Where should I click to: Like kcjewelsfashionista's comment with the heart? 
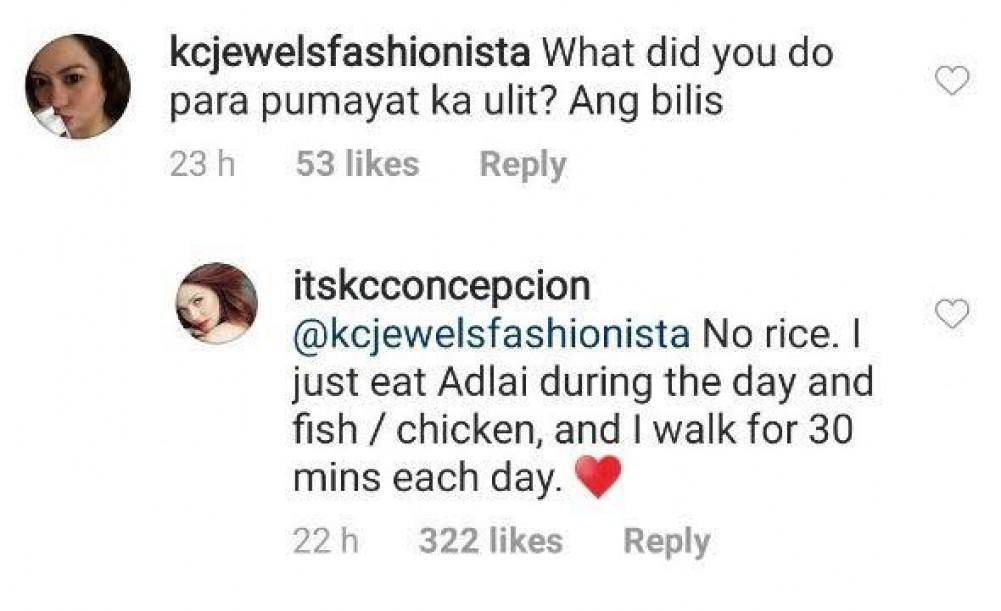coord(955,81)
